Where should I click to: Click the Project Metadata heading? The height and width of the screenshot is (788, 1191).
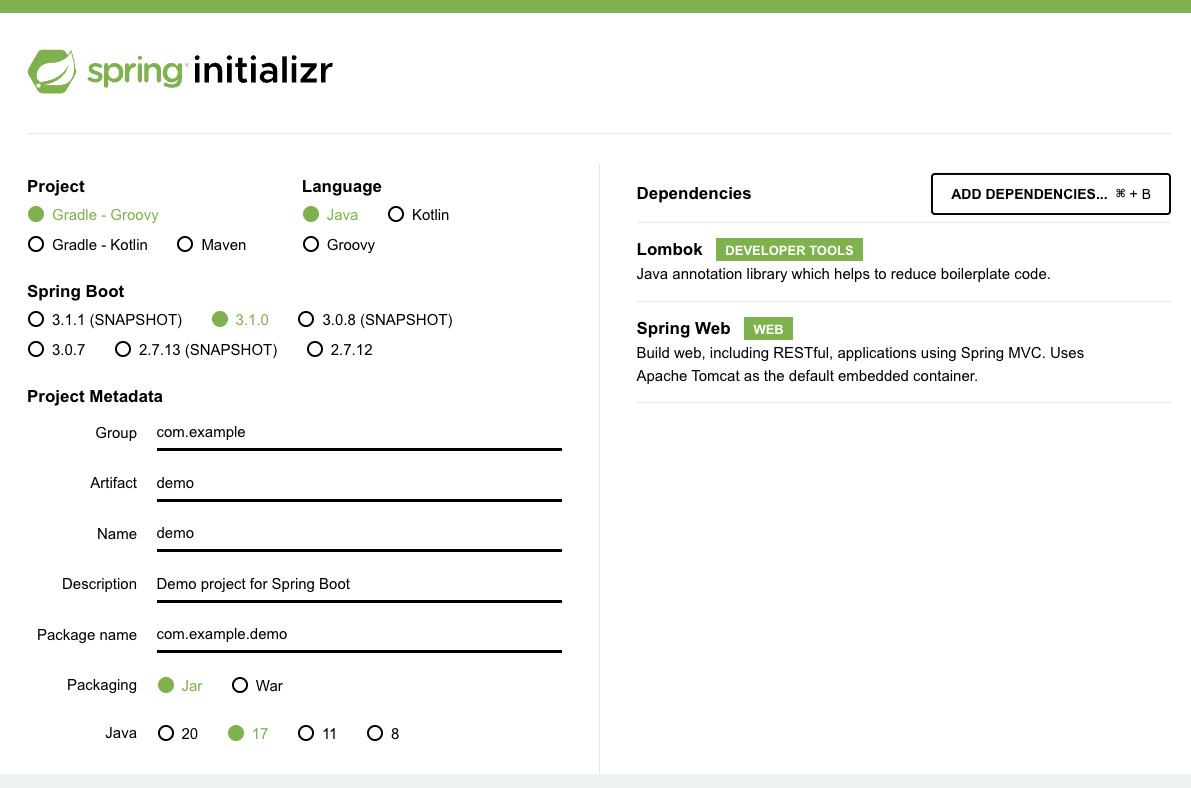94,396
